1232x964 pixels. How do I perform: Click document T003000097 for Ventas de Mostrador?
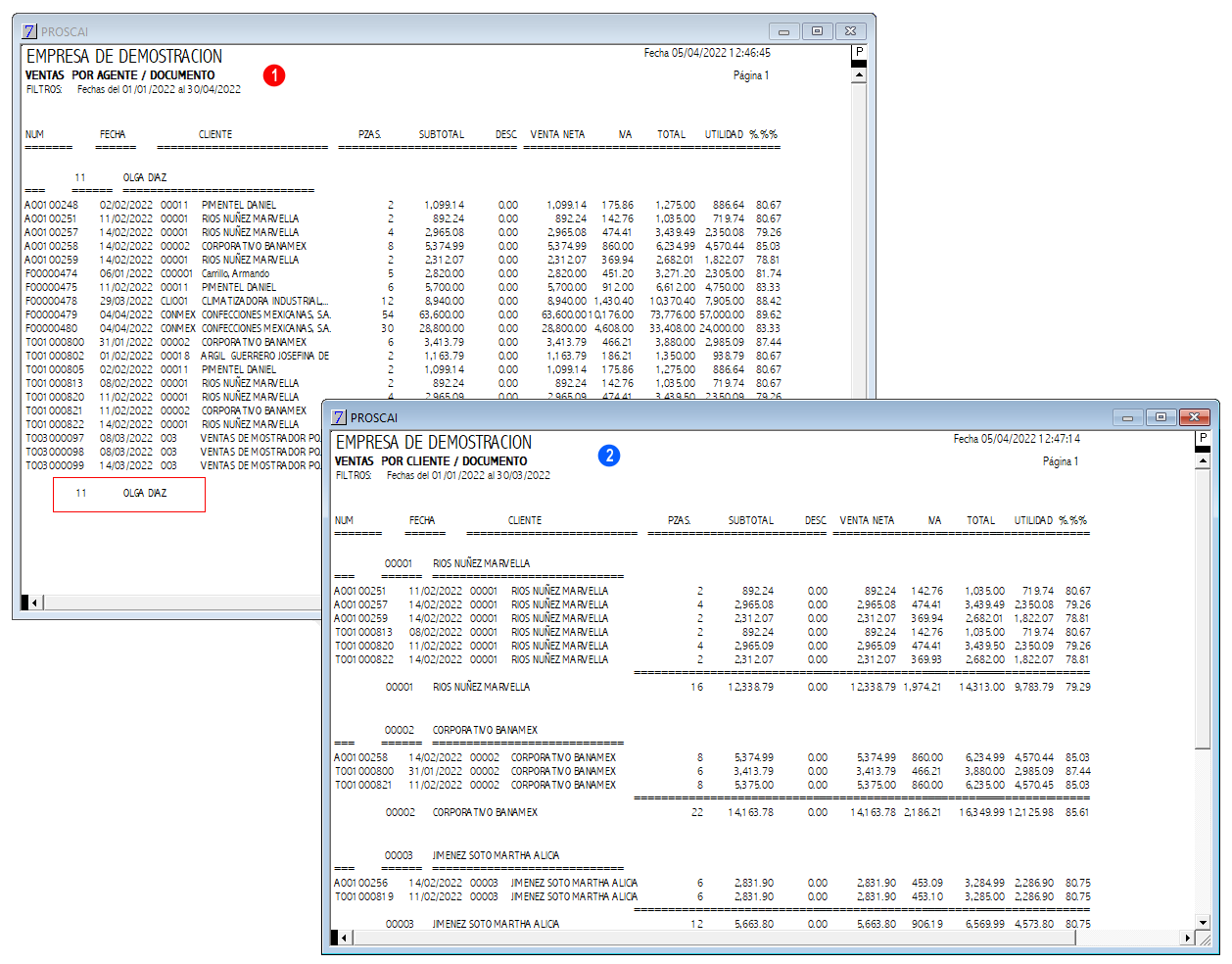coord(54,438)
